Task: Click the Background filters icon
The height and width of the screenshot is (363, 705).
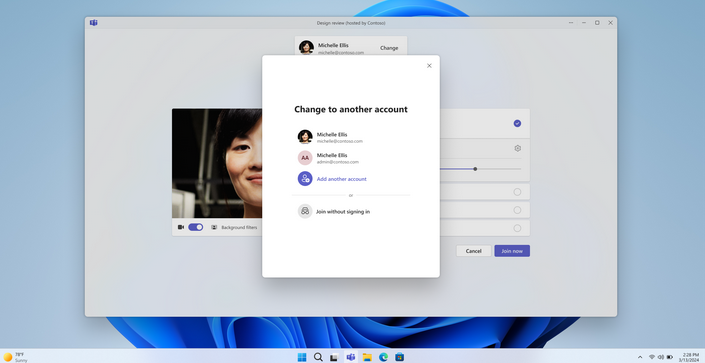Action: [x=214, y=227]
